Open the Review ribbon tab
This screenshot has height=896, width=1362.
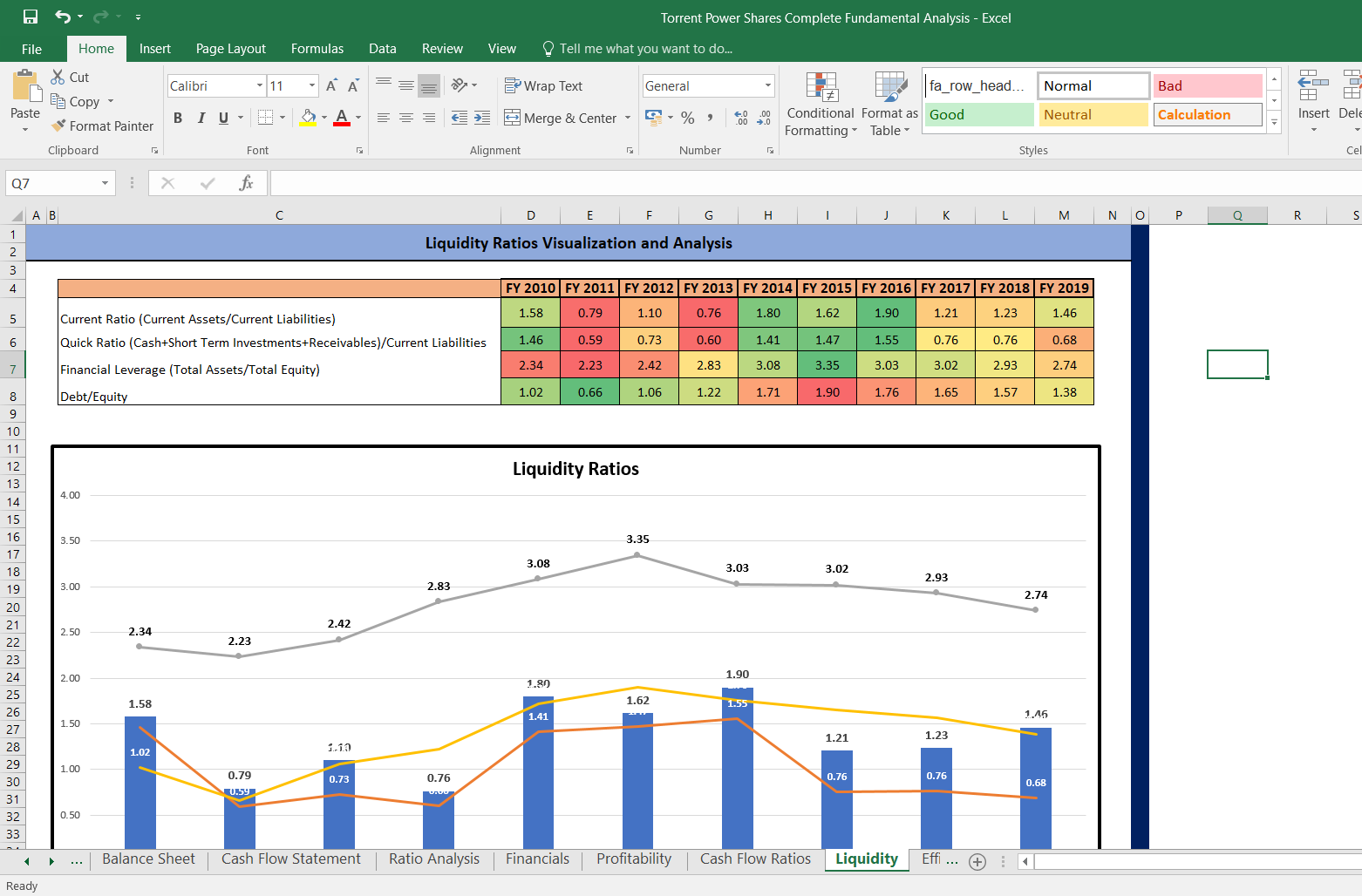(x=442, y=49)
